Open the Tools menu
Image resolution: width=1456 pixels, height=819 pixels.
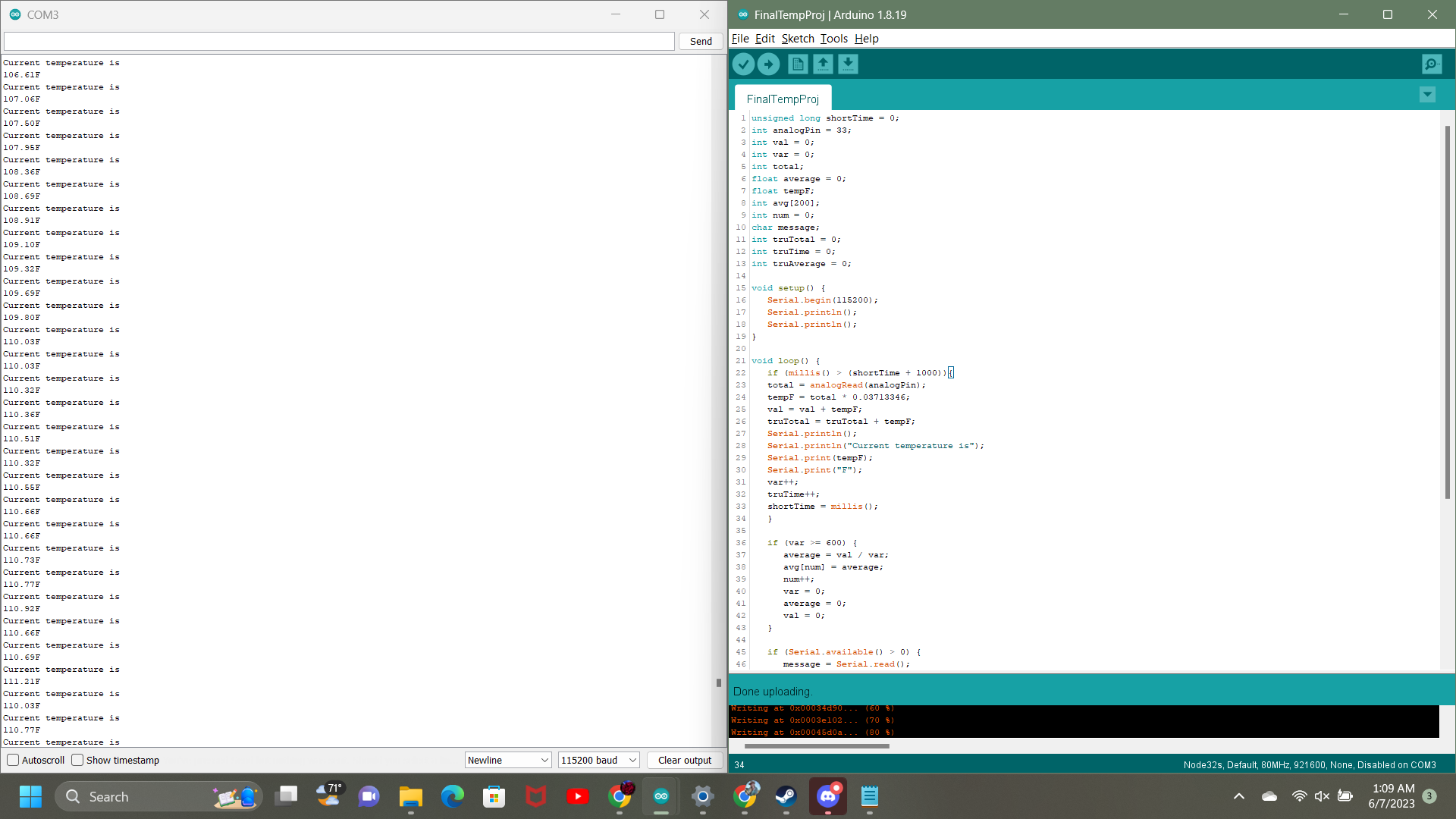point(833,39)
